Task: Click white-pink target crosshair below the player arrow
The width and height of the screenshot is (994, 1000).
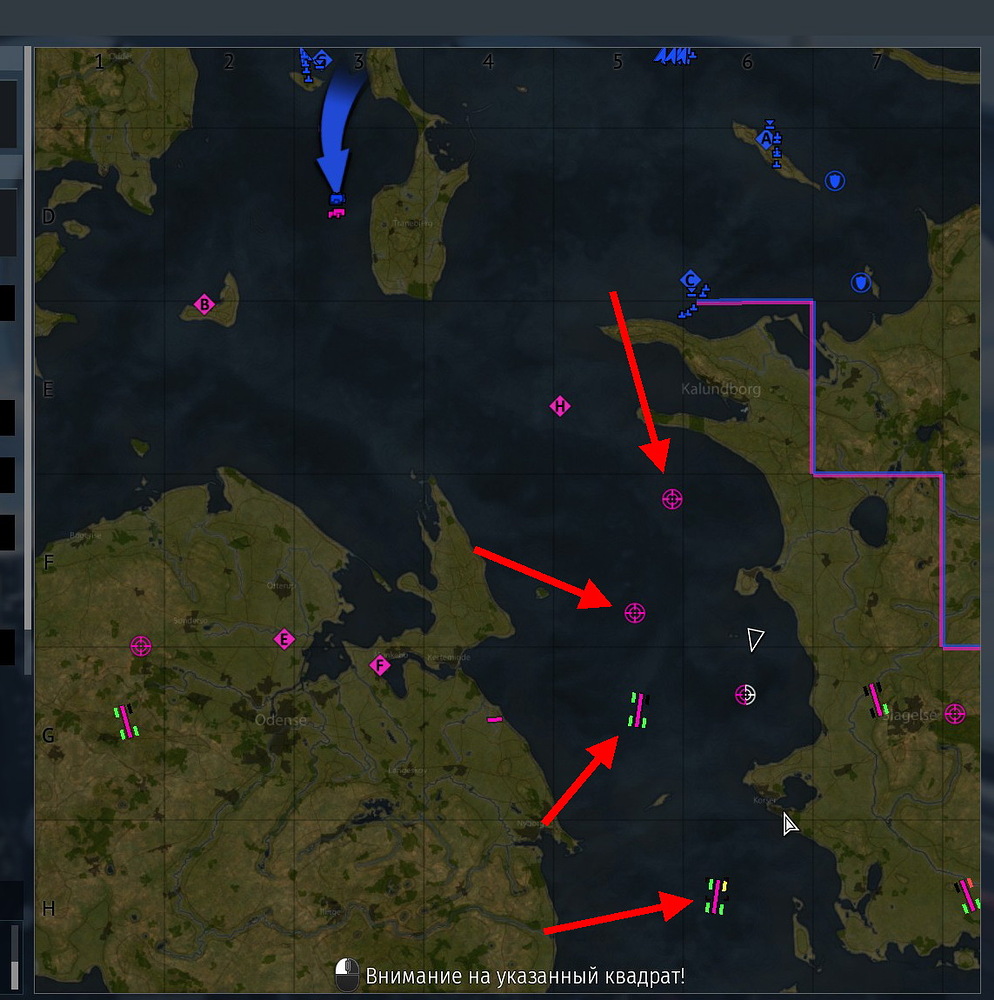Action: point(745,695)
